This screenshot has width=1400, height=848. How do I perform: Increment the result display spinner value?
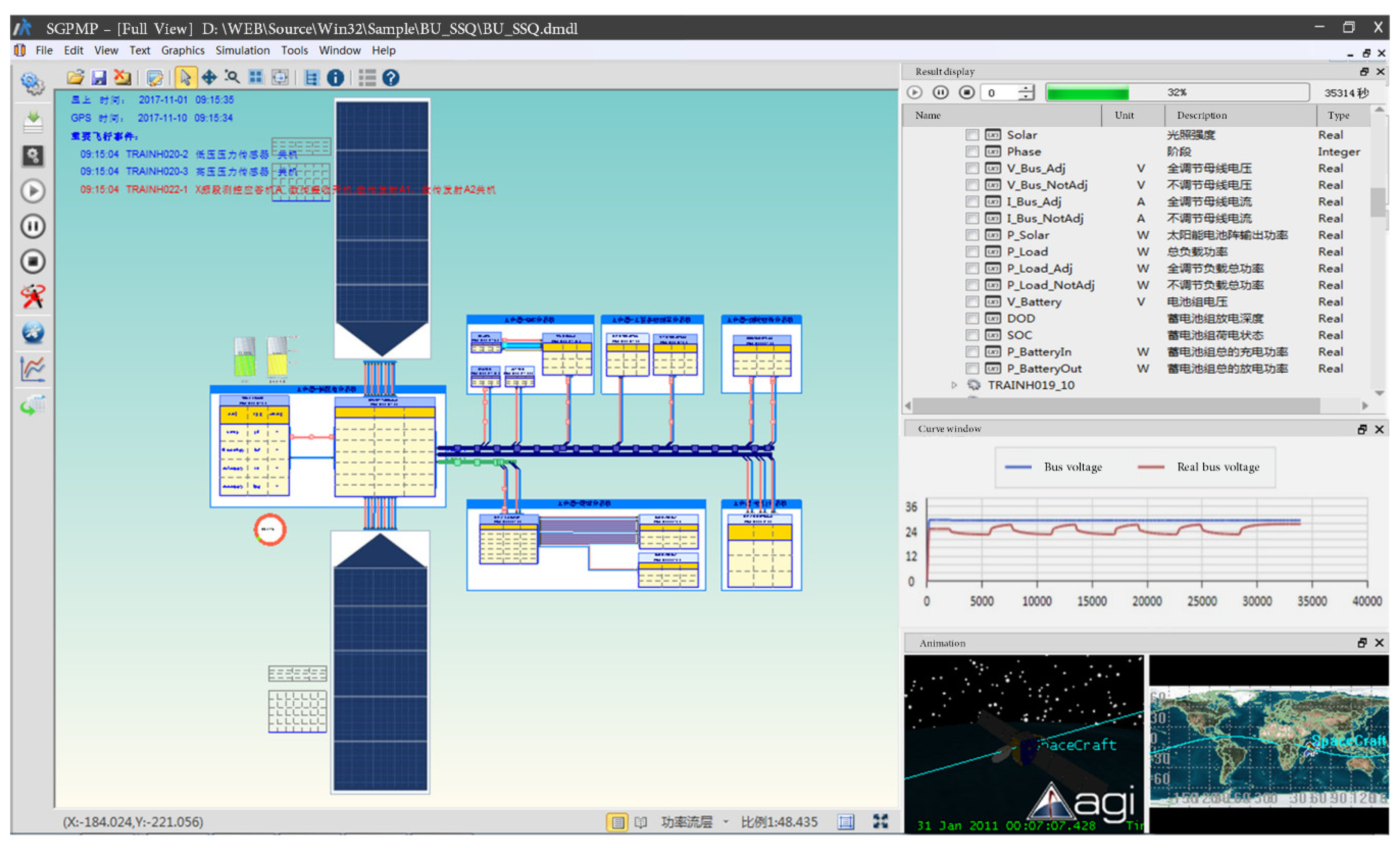(1026, 88)
